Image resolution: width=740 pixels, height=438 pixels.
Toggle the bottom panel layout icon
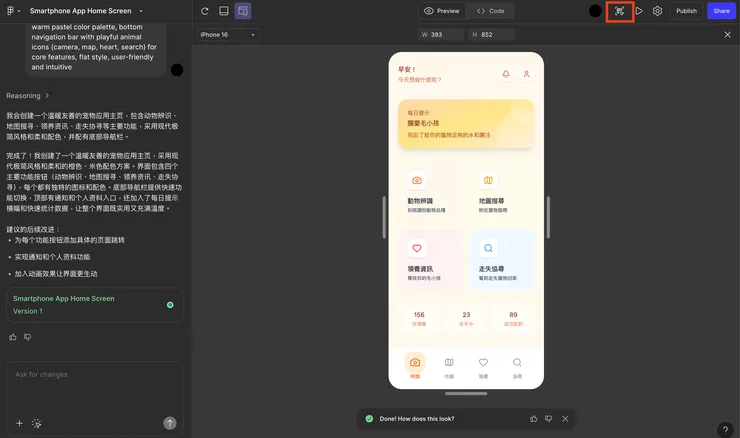pos(224,11)
